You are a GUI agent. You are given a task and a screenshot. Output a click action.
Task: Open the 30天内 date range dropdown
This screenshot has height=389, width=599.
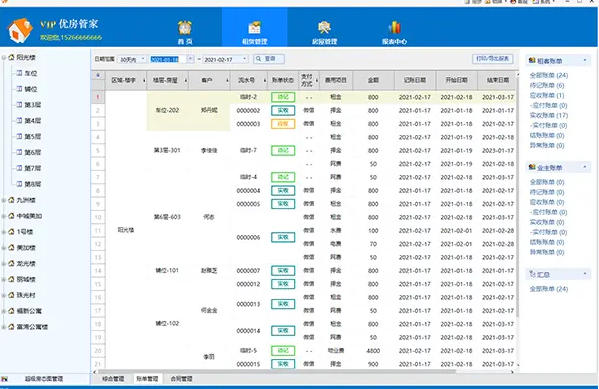pos(143,59)
